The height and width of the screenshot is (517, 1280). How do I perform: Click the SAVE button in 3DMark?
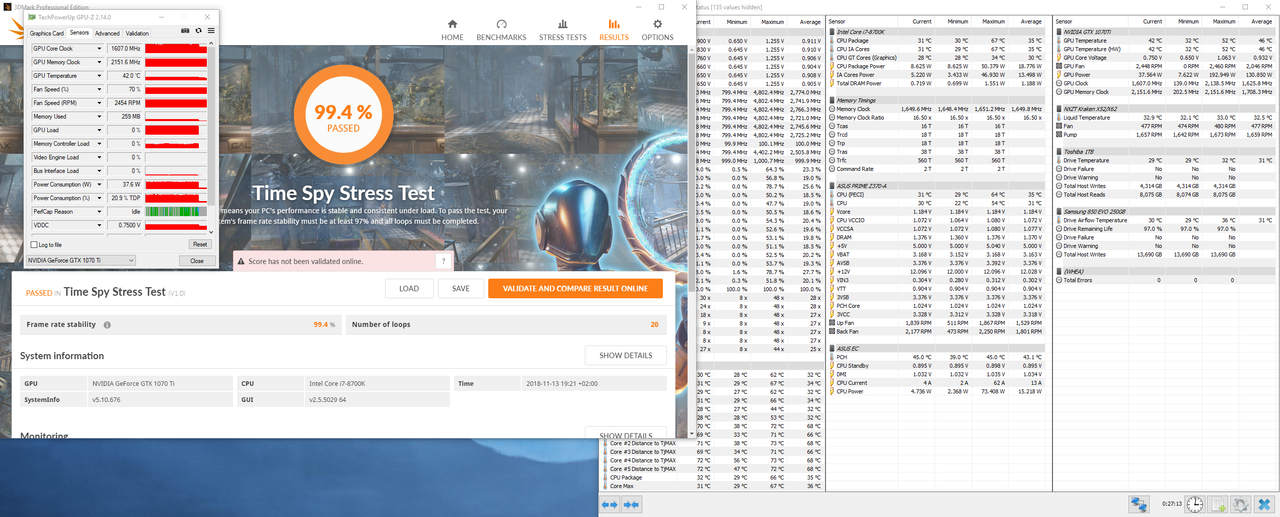[x=460, y=288]
